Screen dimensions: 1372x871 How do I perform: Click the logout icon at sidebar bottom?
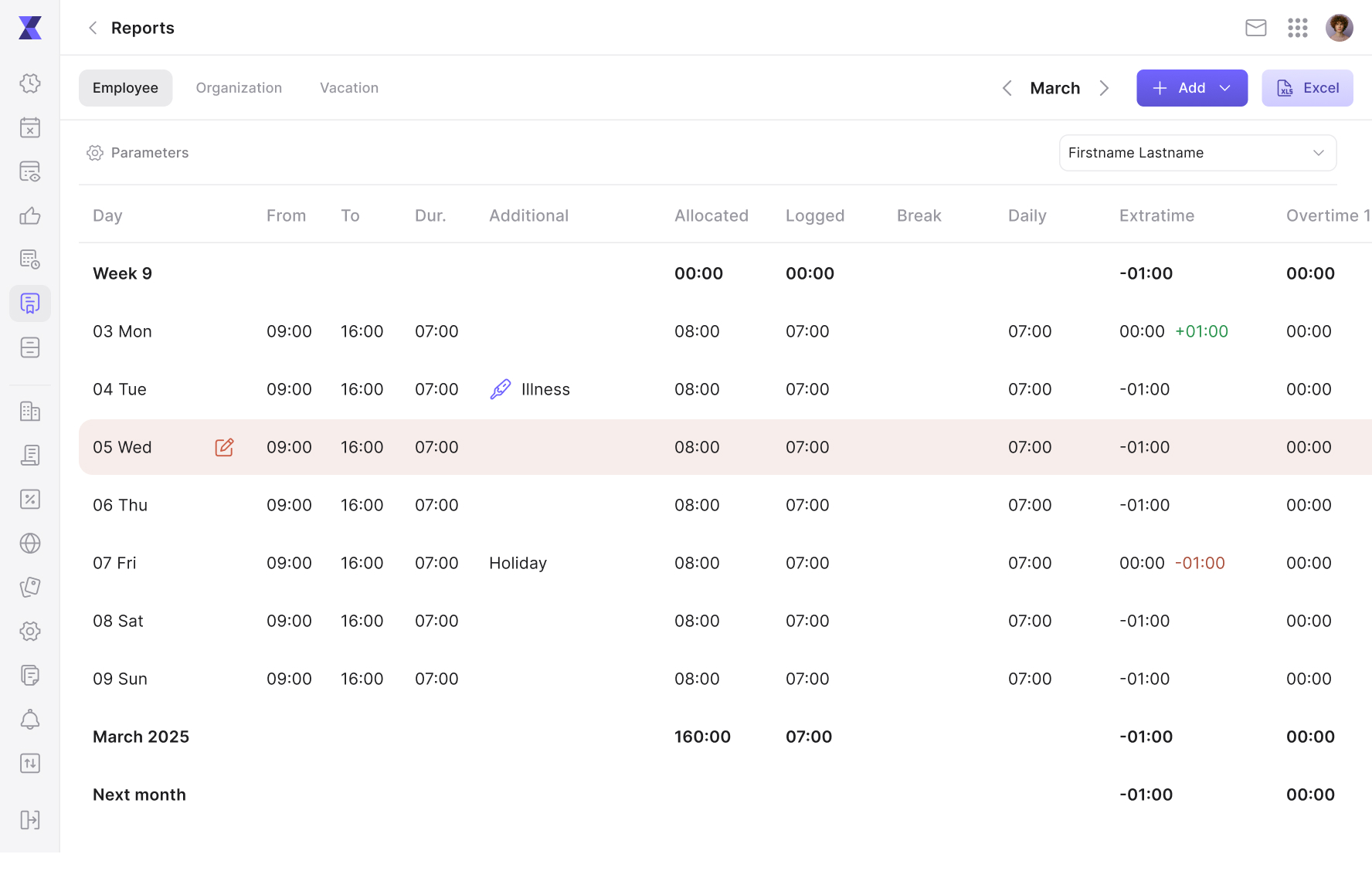tap(30, 819)
